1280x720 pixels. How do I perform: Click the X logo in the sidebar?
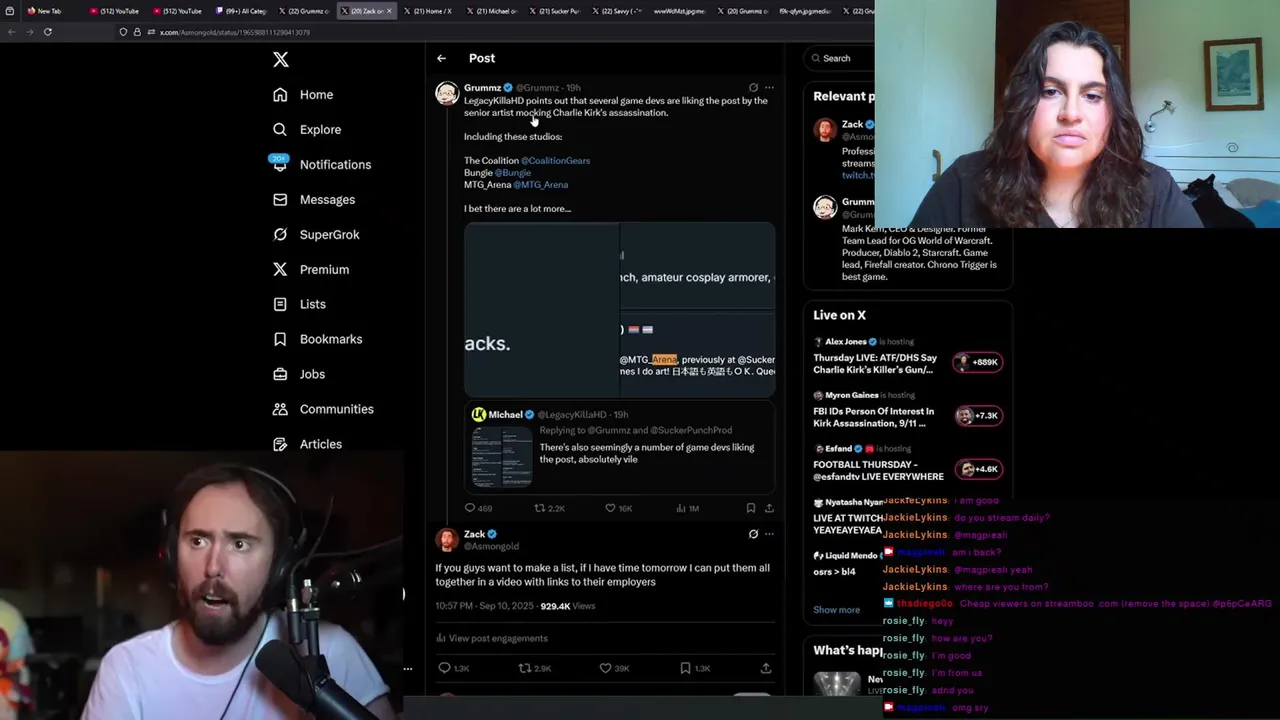point(281,60)
